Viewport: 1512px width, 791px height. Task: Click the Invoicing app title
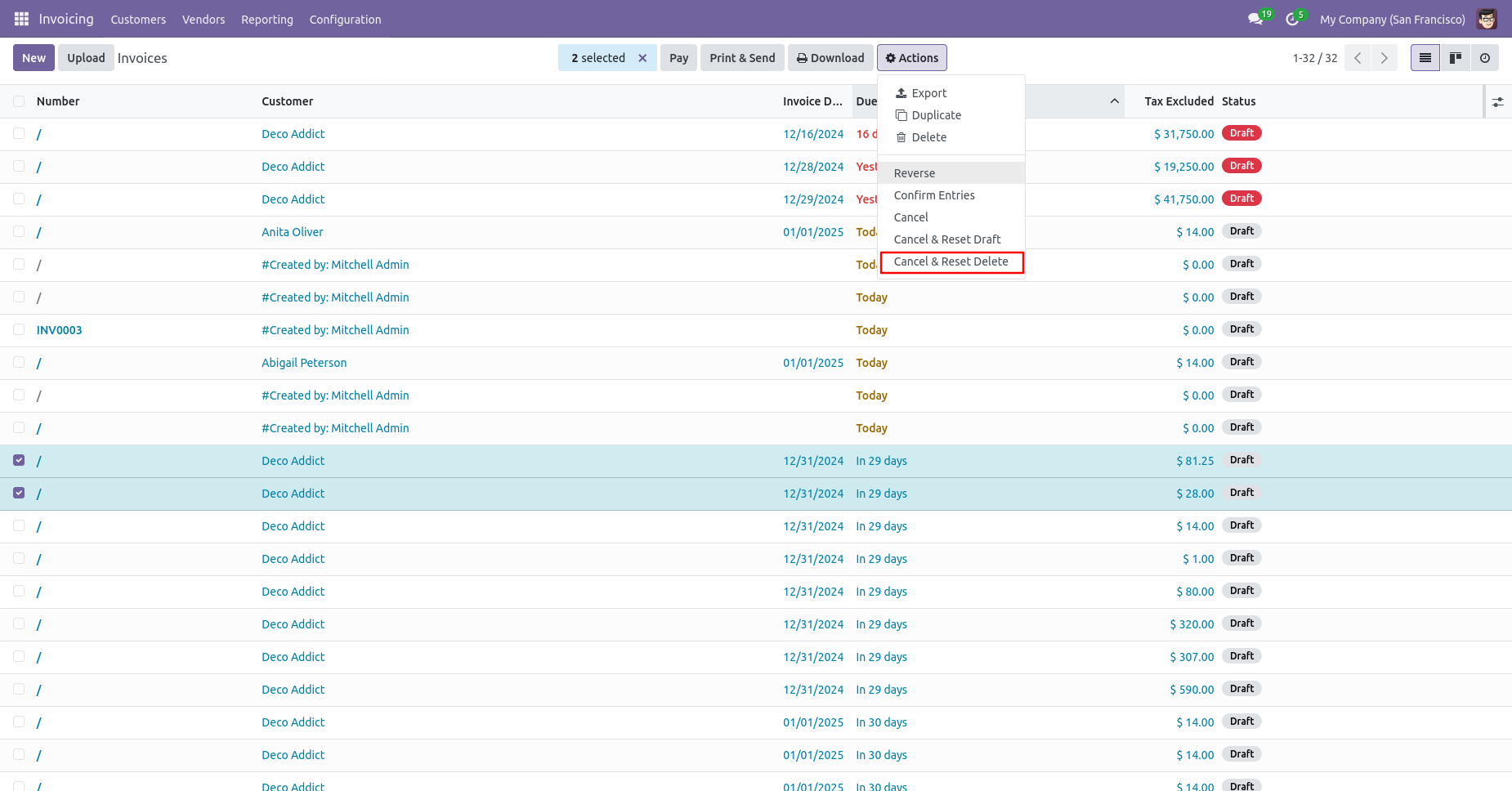click(66, 19)
